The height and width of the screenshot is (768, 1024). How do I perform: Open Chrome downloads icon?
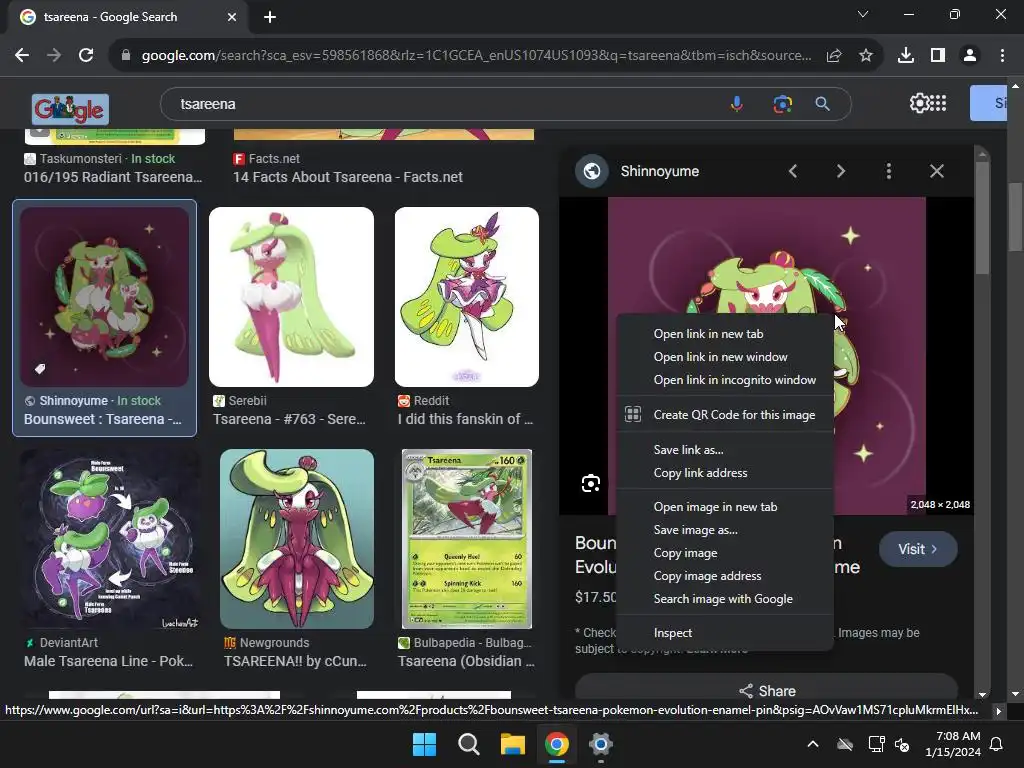(906, 56)
